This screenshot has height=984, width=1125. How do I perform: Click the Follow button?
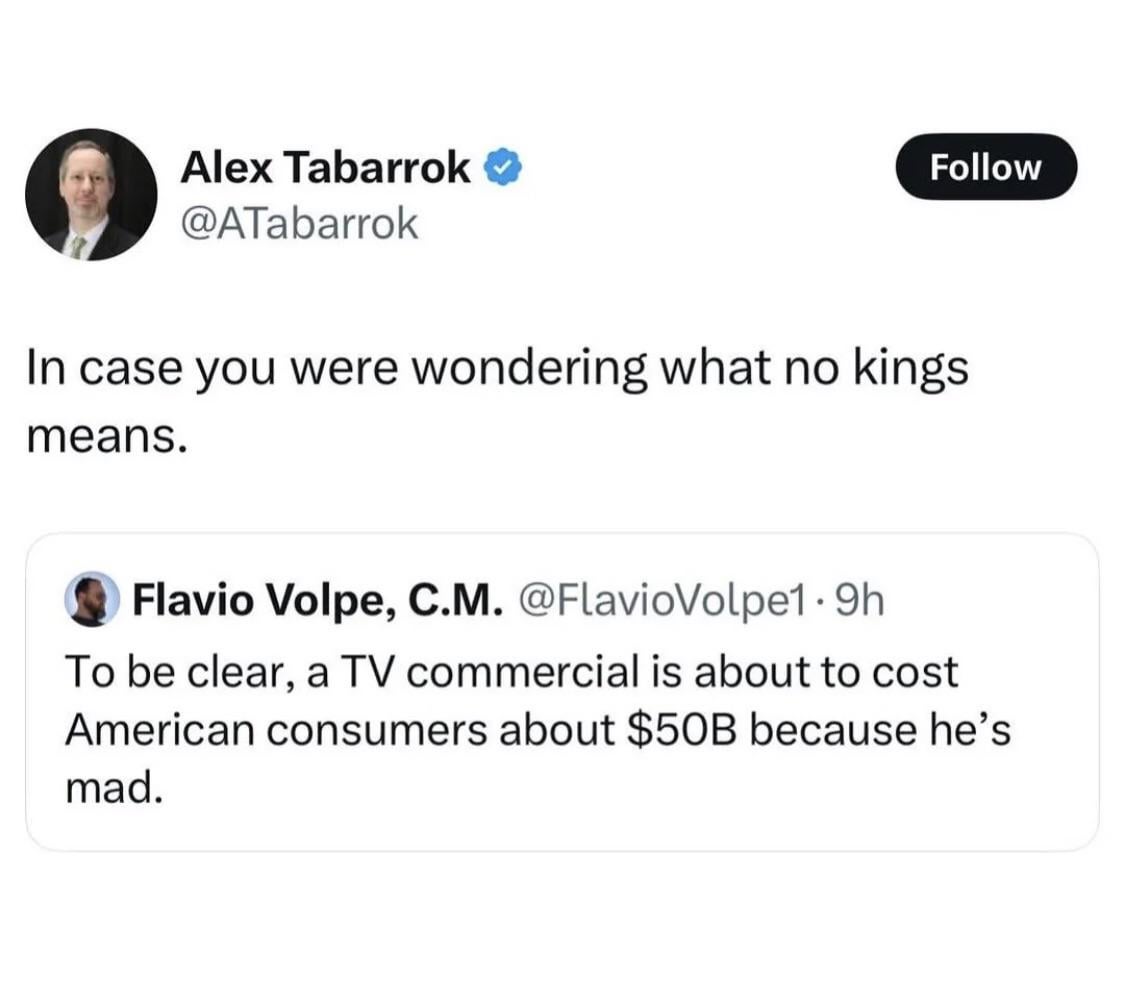click(x=985, y=167)
